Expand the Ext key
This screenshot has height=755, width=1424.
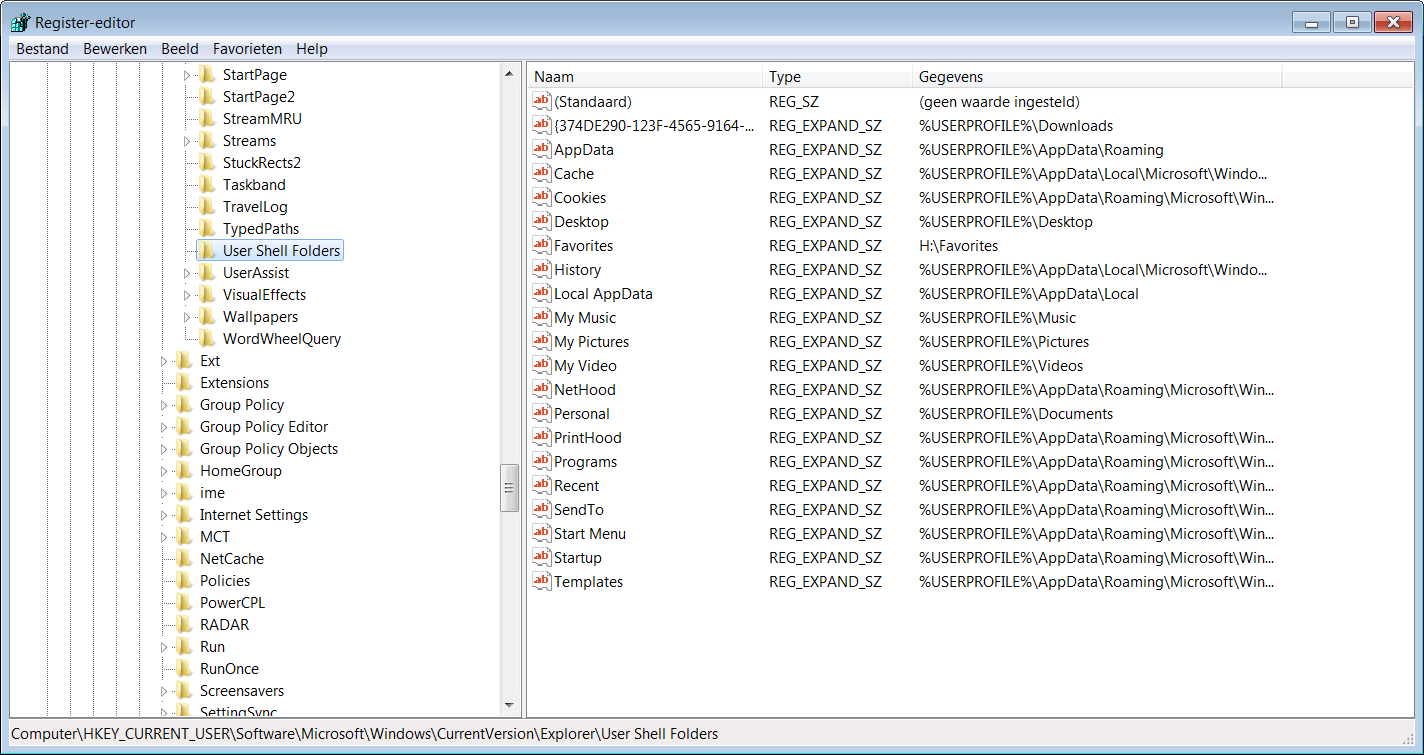coord(163,361)
